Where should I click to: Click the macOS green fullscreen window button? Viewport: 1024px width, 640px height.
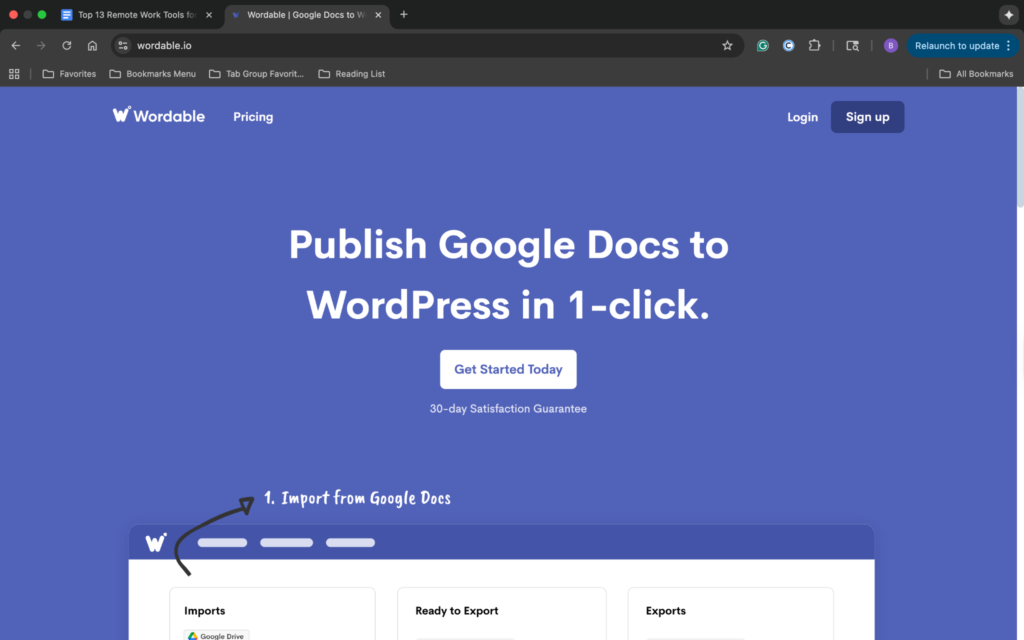pos(42,14)
